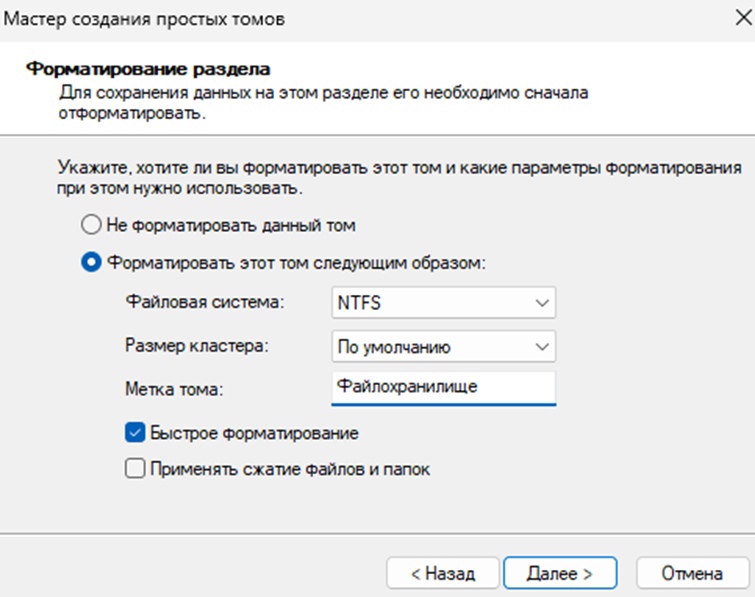Focus the 'Файлохранилище' volume label field
Viewport: 755px width, 597px height.
(x=443, y=388)
